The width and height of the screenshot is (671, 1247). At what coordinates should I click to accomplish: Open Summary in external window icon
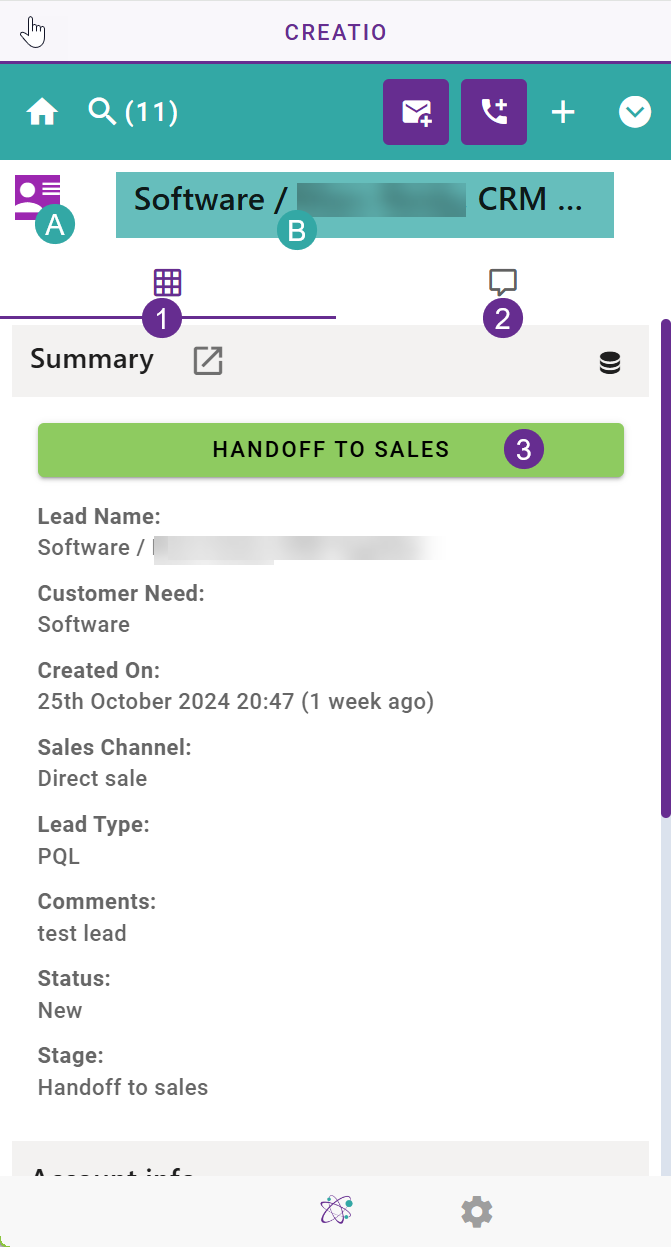tap(208, 361)
